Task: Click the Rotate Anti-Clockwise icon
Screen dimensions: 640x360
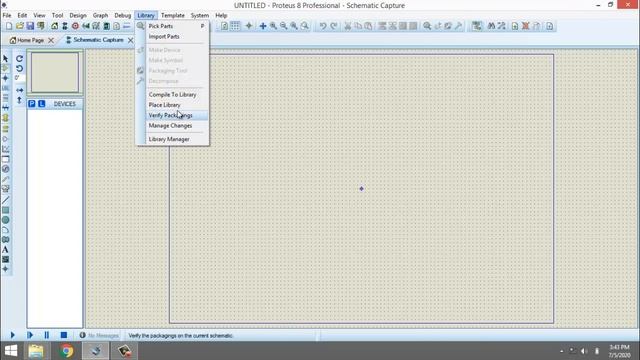Action: click(x=19, y=68)
